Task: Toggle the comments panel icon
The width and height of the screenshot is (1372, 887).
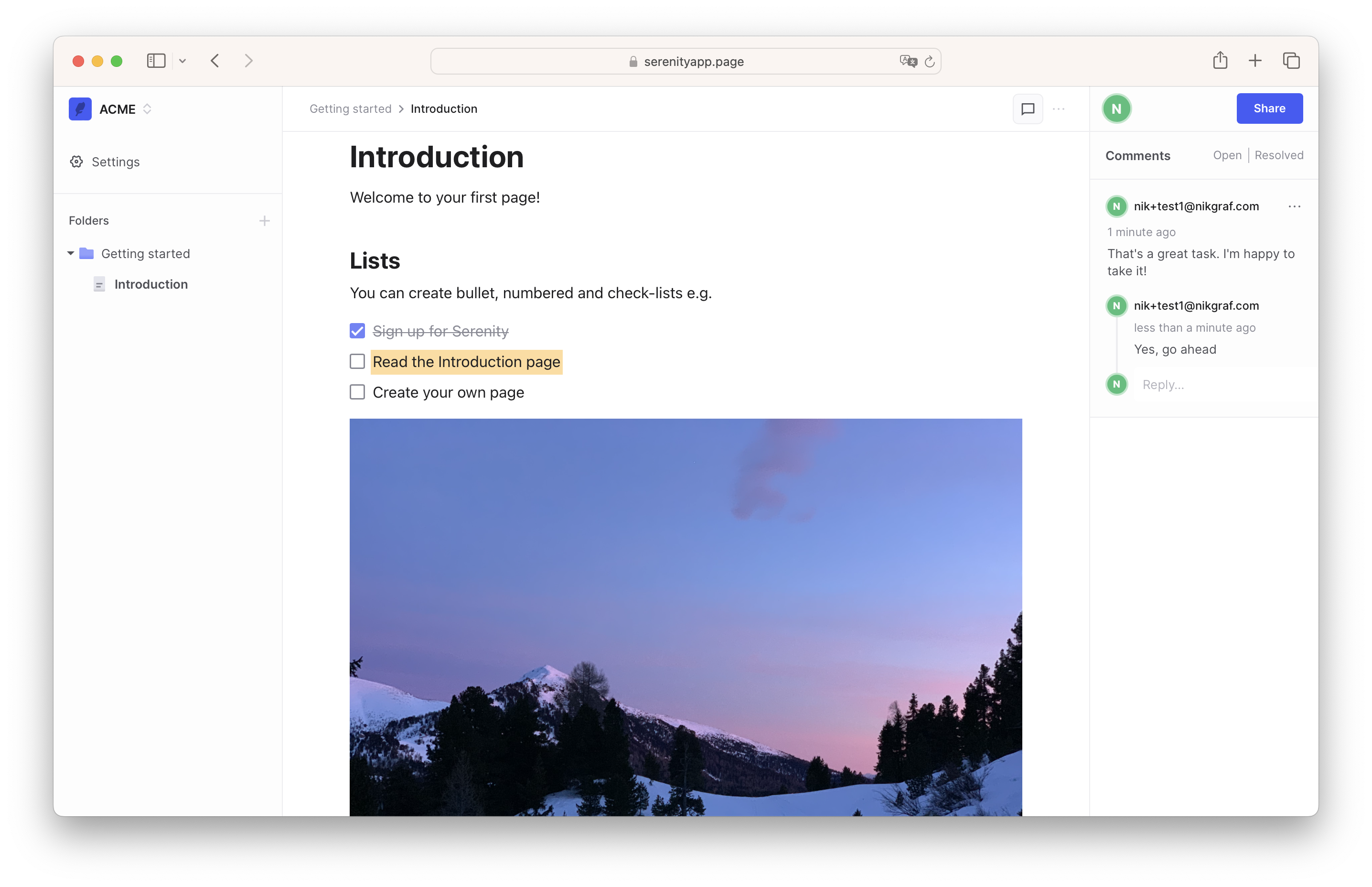Action: [1027, 109]
